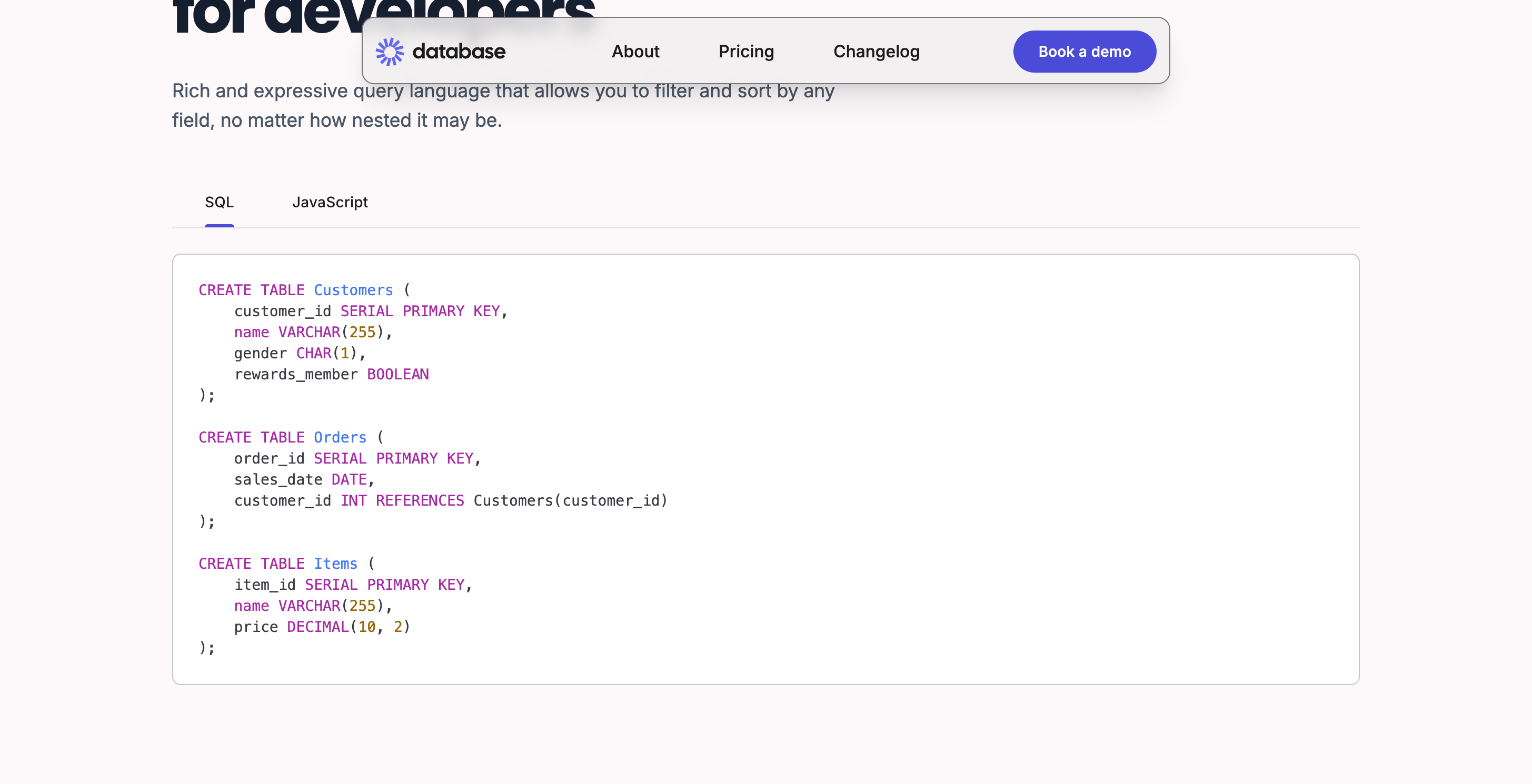This screenshot has height=784, width=1532.
Task: Click the sales_date DATE code line
Action: coord(303,480)
